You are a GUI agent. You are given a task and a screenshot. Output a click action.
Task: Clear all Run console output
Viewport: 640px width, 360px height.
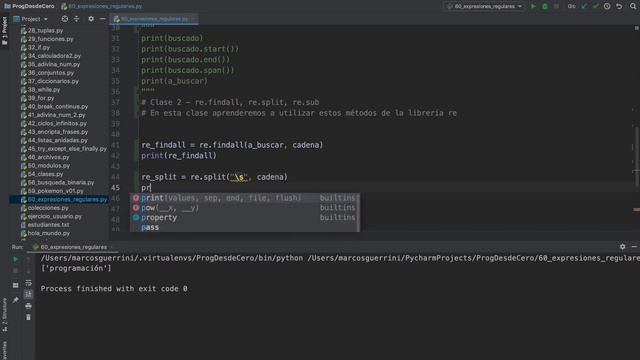[x=28, y=317]
